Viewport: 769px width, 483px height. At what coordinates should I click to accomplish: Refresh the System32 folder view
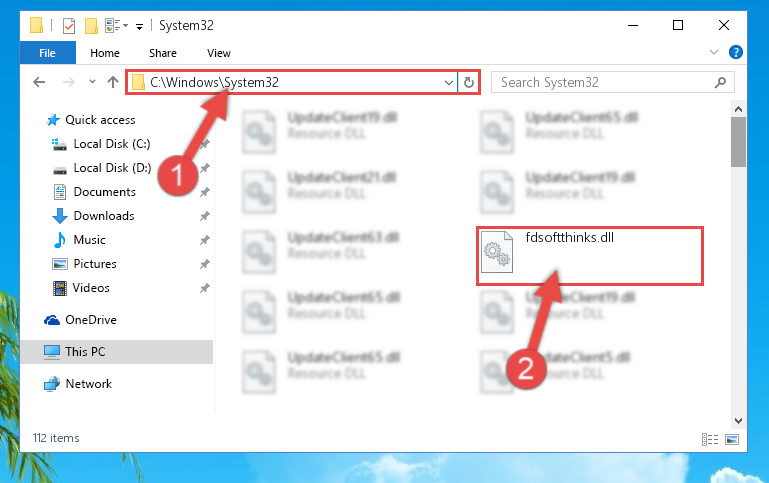click(x=469, y=82)
